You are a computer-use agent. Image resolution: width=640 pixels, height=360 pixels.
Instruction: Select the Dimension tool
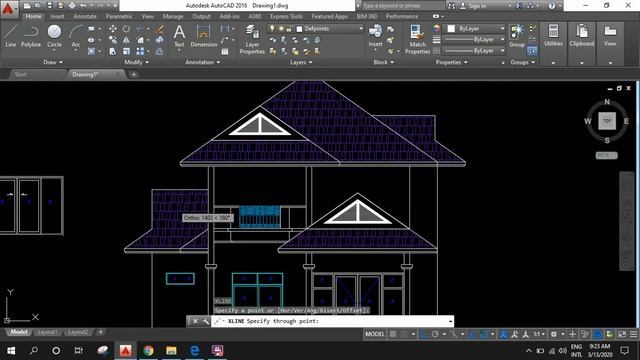point(204,36)
